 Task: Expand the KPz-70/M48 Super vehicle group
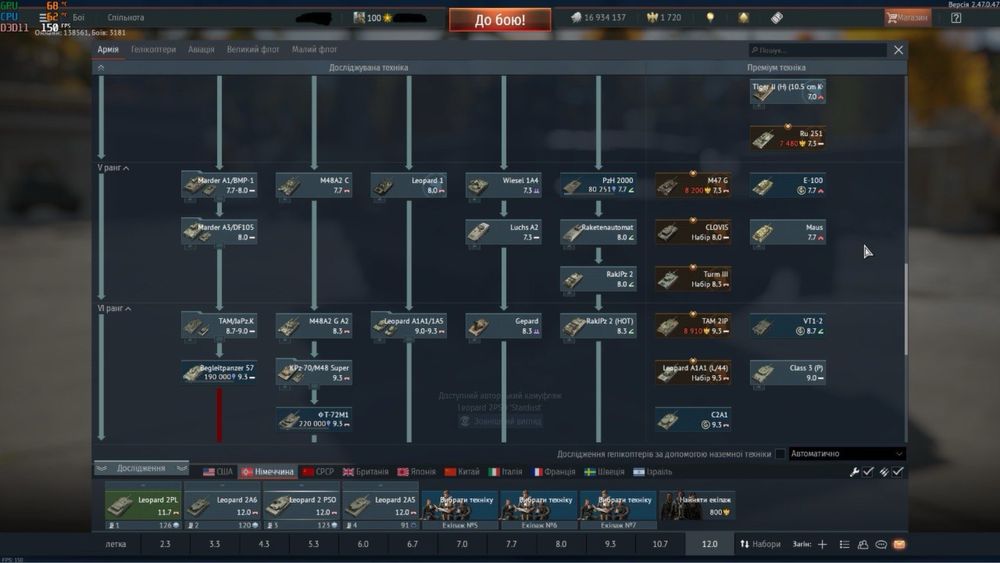(x=314, y=372)
